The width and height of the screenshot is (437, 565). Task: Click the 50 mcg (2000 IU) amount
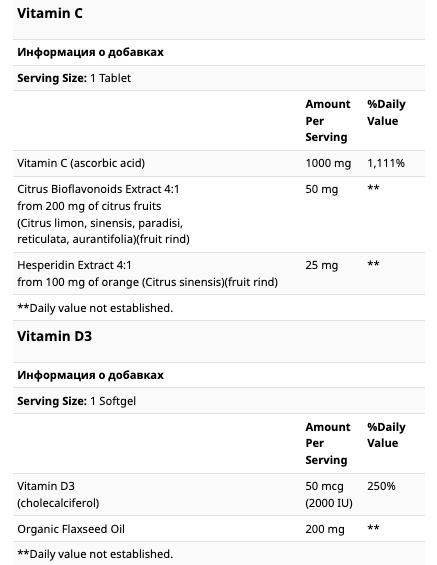(329, 494)
